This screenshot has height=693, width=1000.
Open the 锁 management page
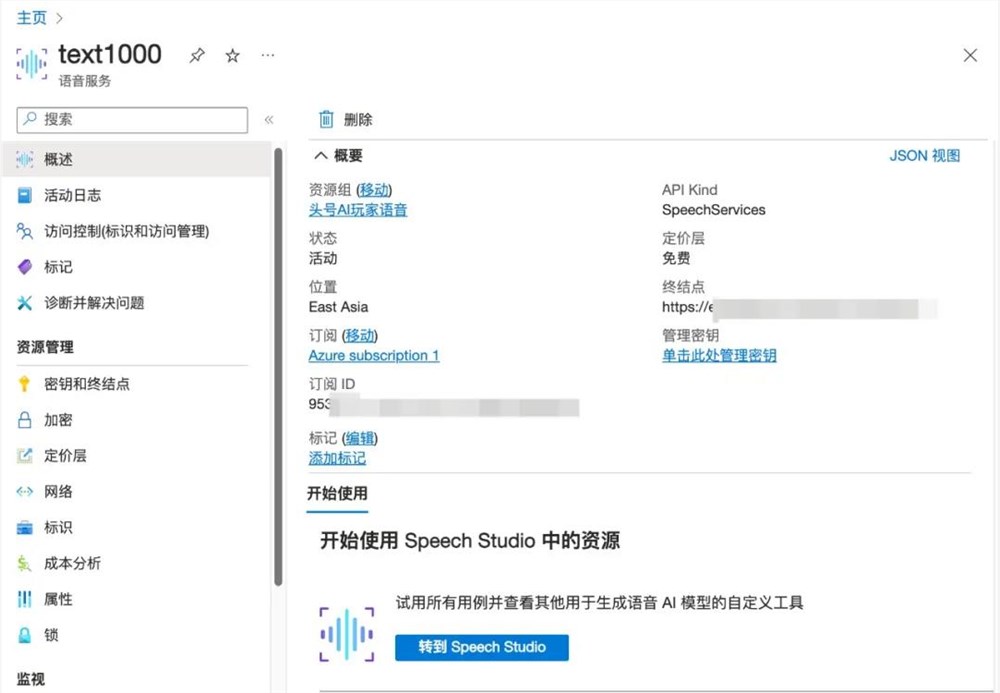pos(50,635)
